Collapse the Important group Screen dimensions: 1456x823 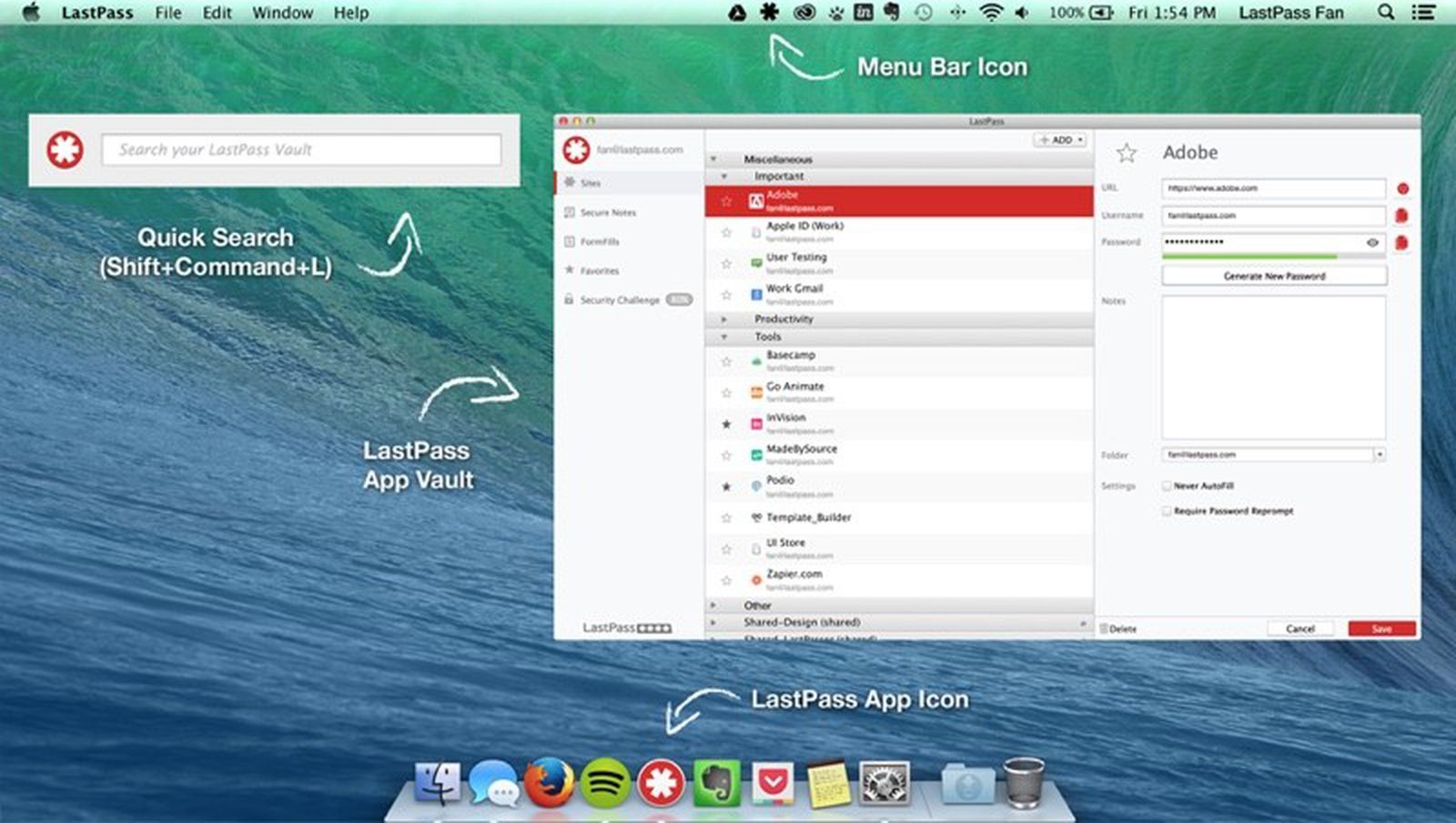coord(724,176)
